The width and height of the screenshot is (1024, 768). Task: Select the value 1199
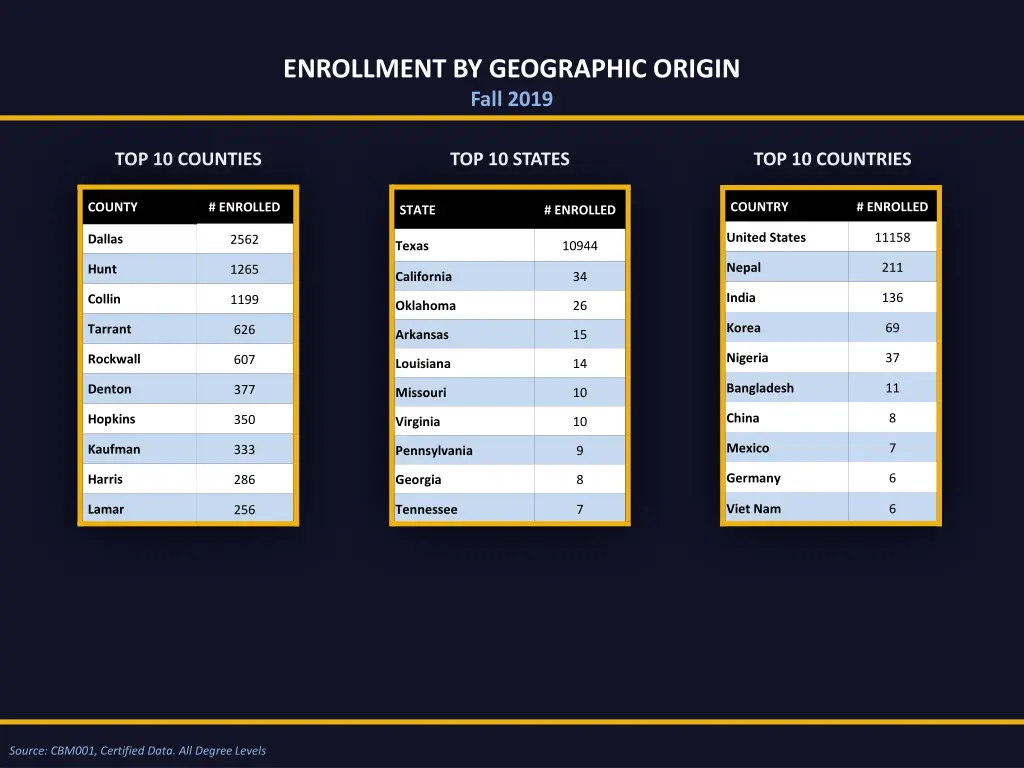click(244, 299)
